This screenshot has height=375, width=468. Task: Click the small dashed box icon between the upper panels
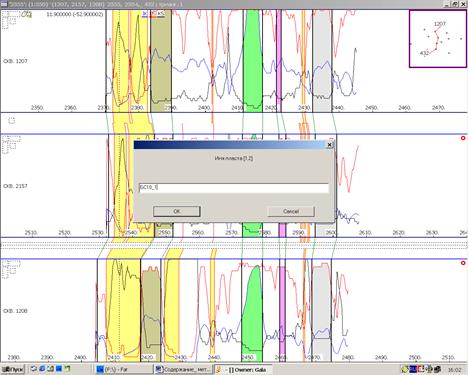pyautogui.click(x=12, y=120)
